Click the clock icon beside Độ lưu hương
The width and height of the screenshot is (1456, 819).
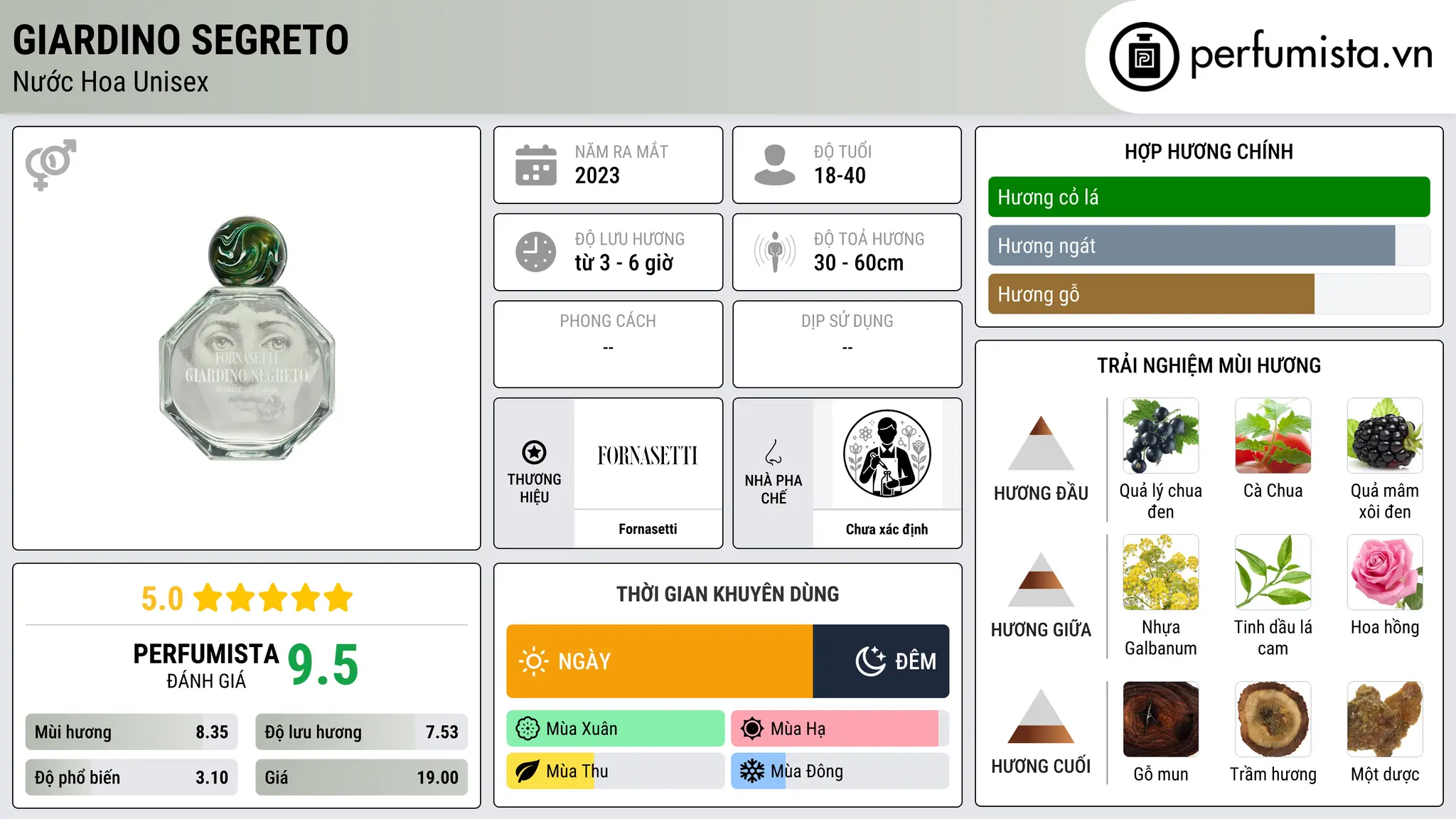coord(536,252)
